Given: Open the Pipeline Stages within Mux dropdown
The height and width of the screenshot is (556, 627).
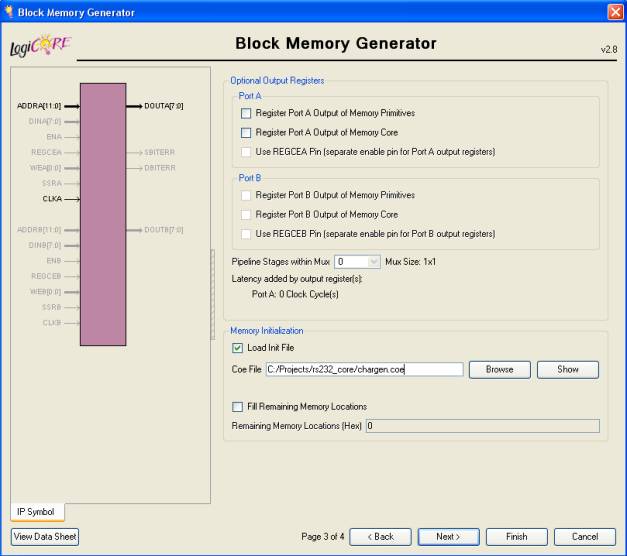Looking at the screenshot, I should pyautogui.click(x=369, y=261).
